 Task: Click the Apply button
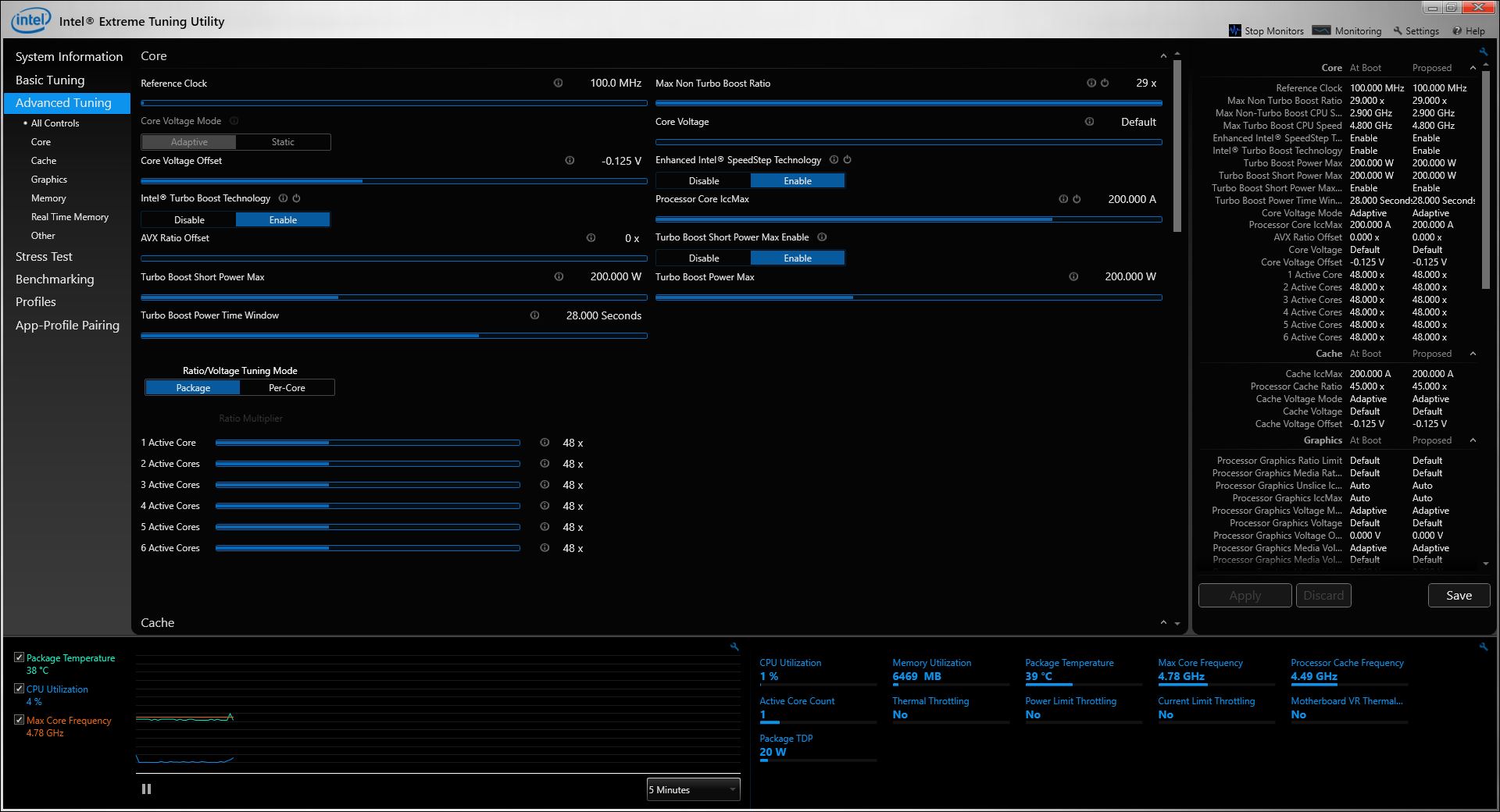click(x=1245, y=596)
